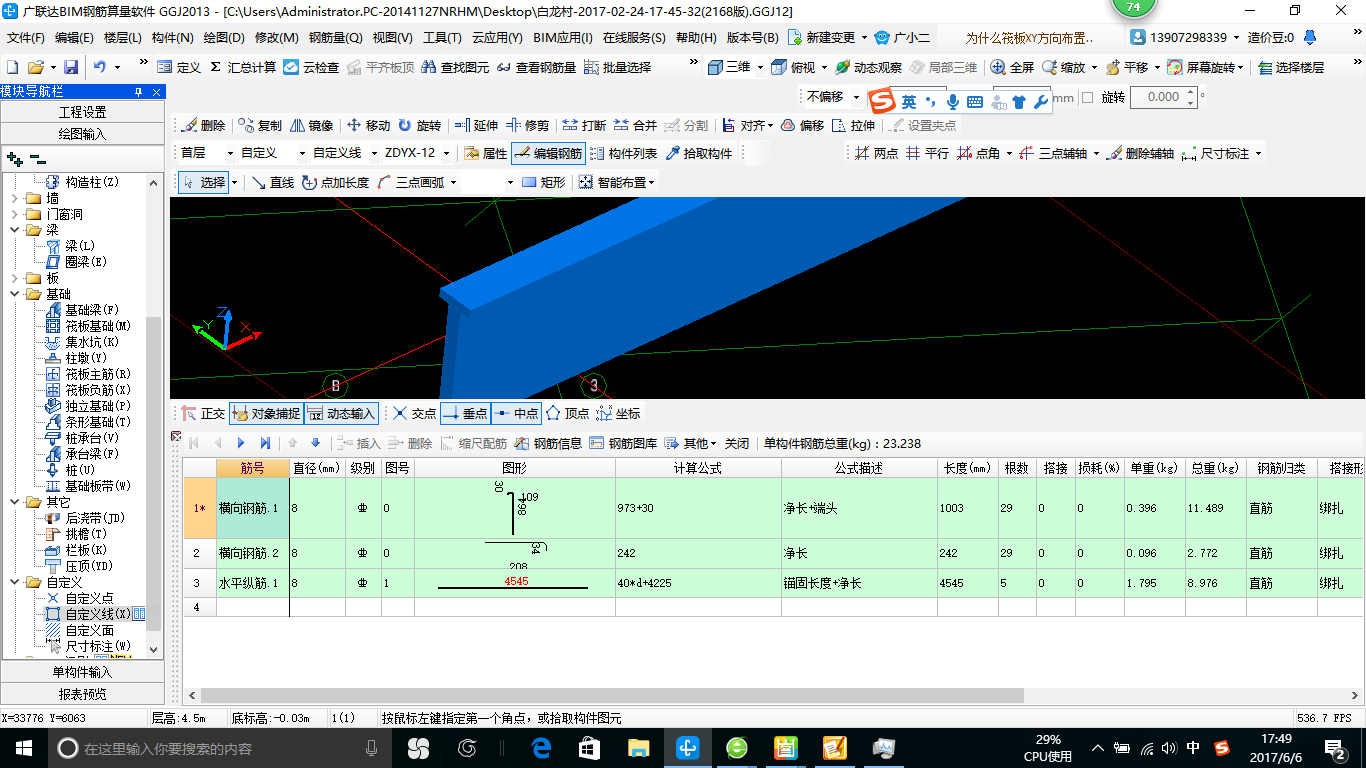Open the 属性 properties panel
This screenshot has width=1366, height=768.
pos(485,153)
